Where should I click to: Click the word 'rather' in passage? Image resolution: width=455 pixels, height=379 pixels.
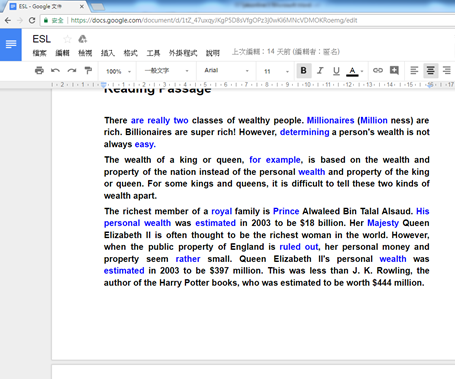pos(188,259)
